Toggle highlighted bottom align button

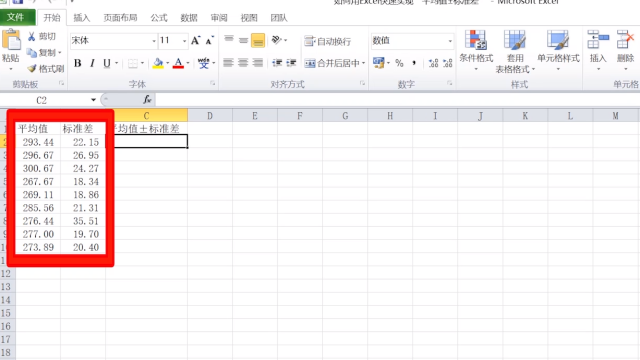pos(258,40)
